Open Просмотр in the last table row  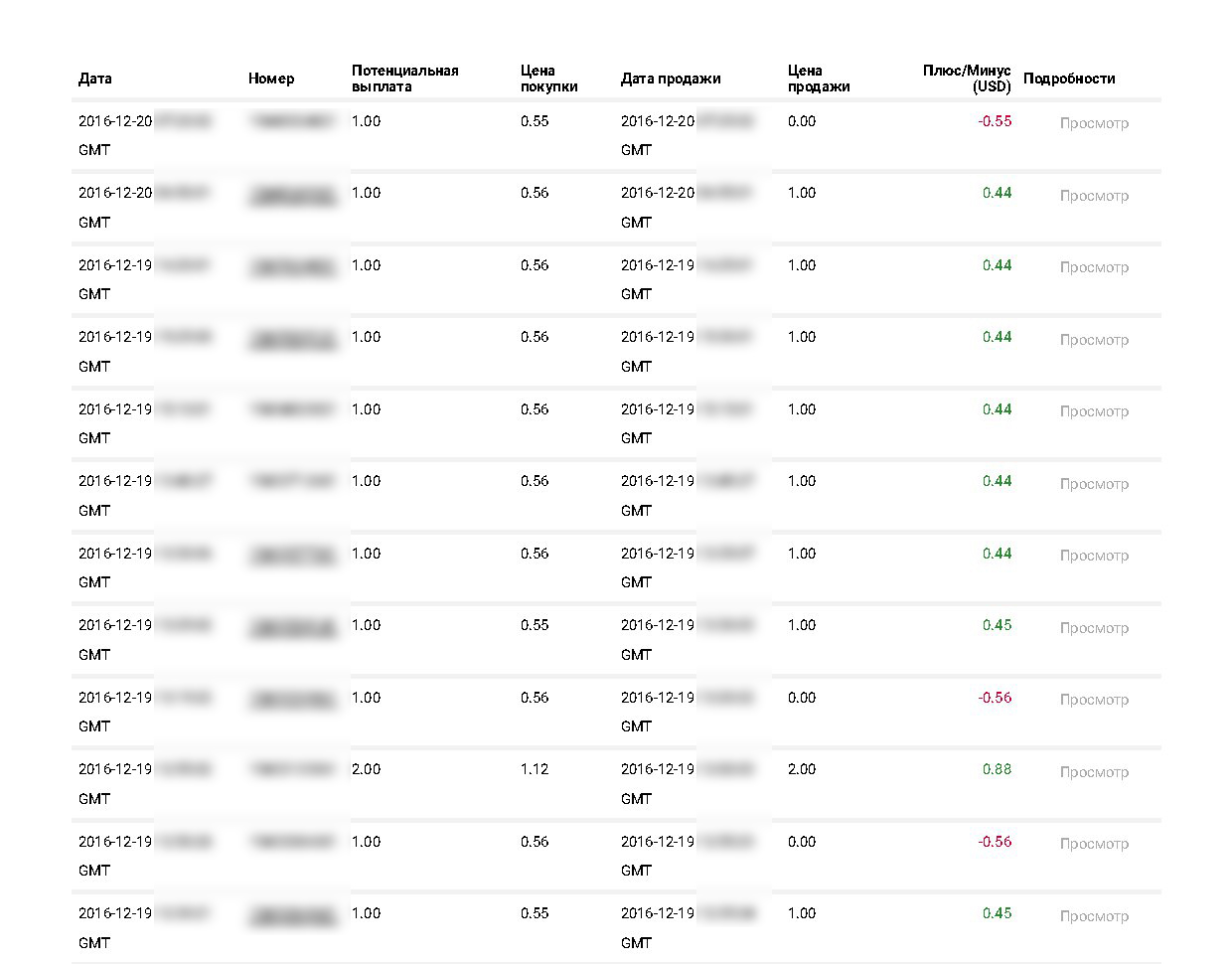click(x=1094, y=916)
